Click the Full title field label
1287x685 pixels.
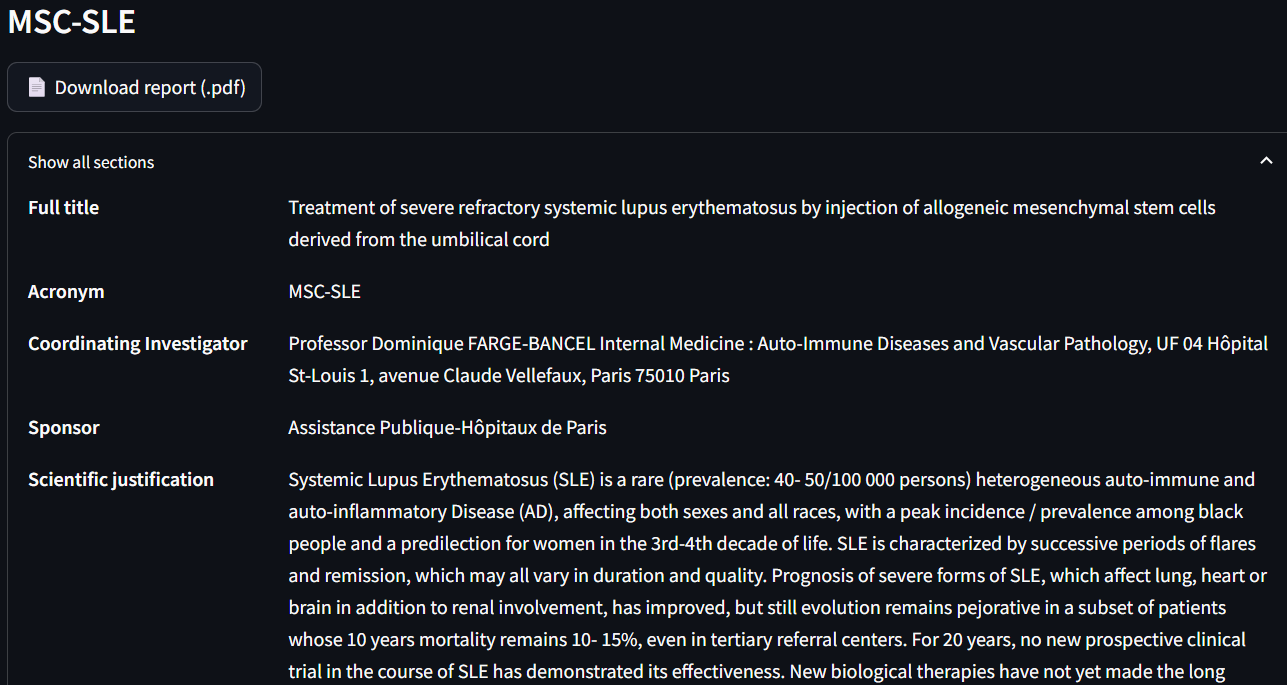tap(63, 207)
